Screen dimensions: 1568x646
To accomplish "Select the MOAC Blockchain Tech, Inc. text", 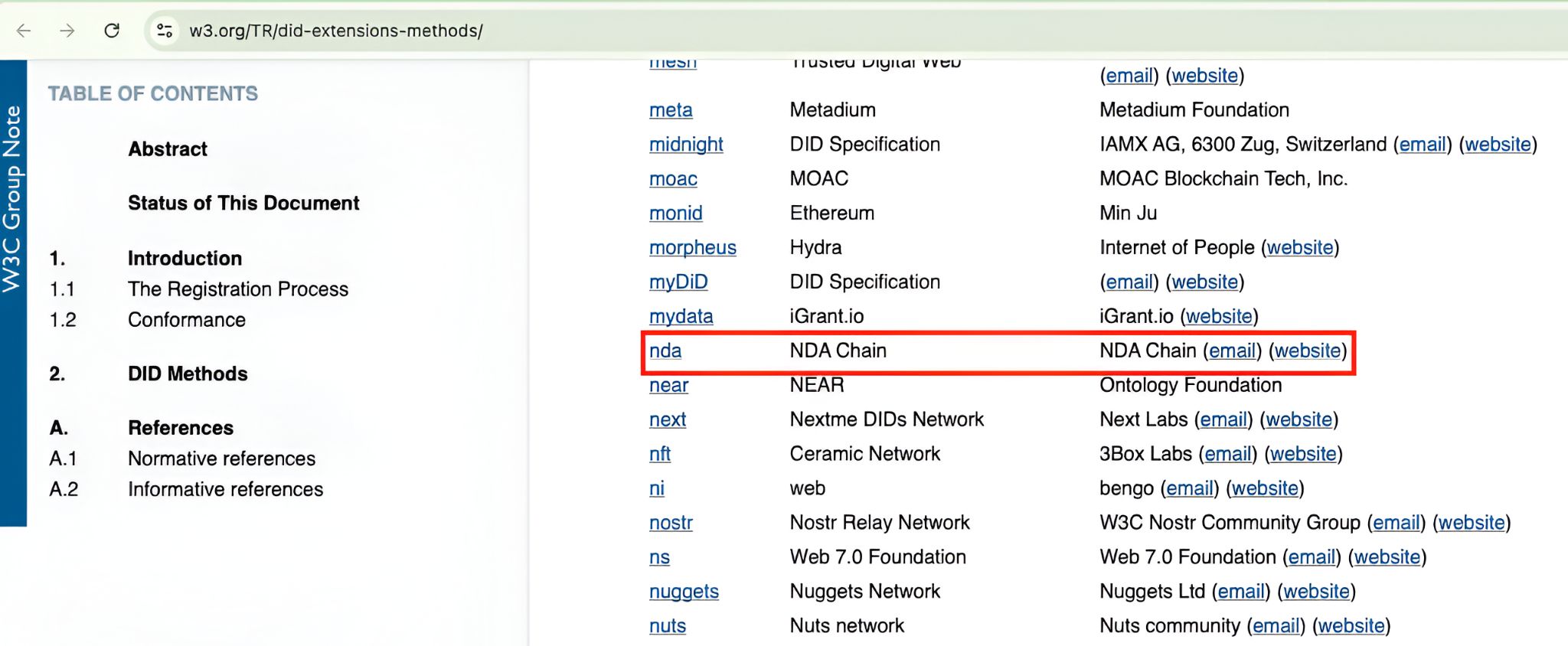I will click(1223, 179).
